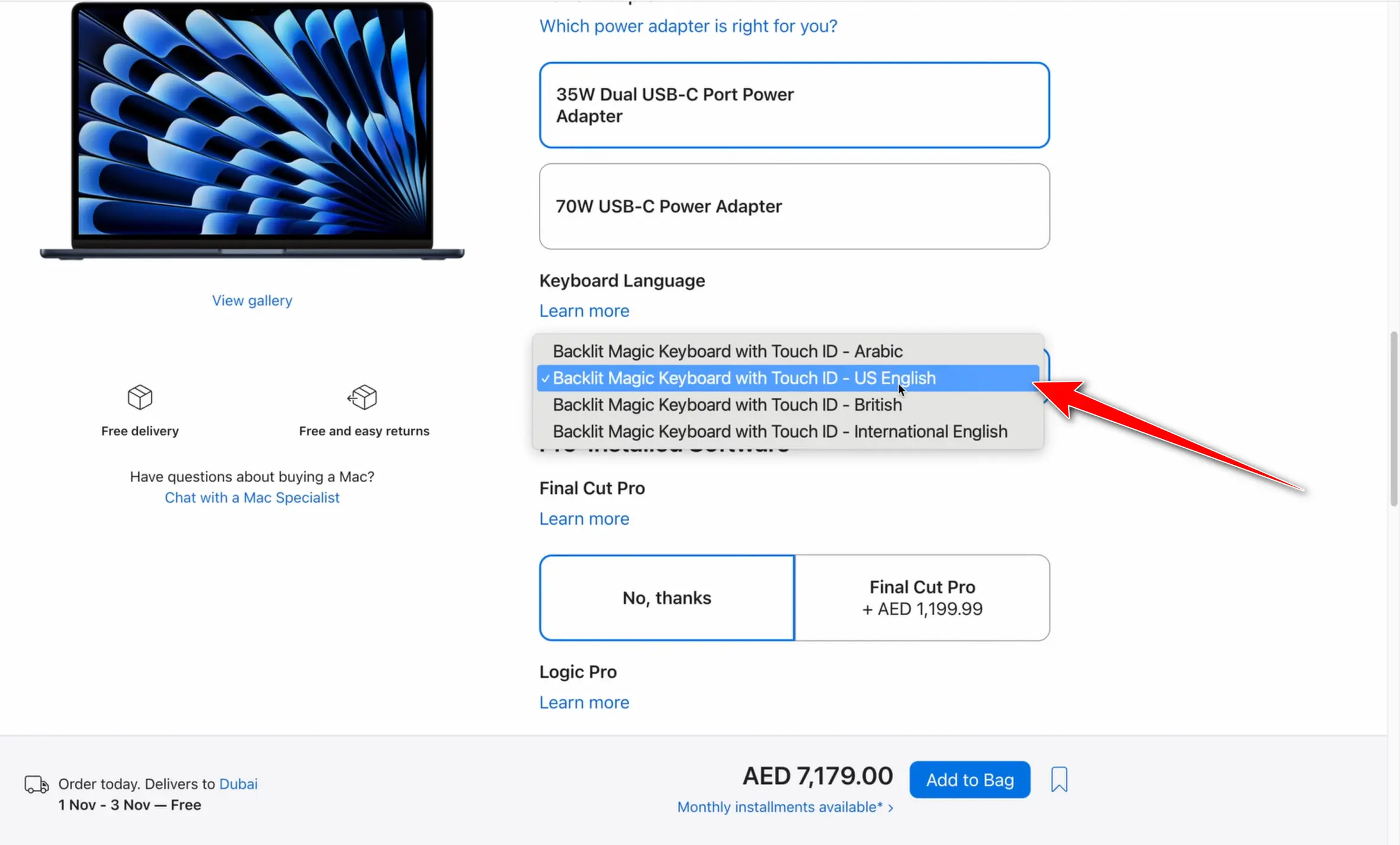Screen dimensions: 1400x845
Task: Click the Add to Bag button
Action: pos(969,779)
